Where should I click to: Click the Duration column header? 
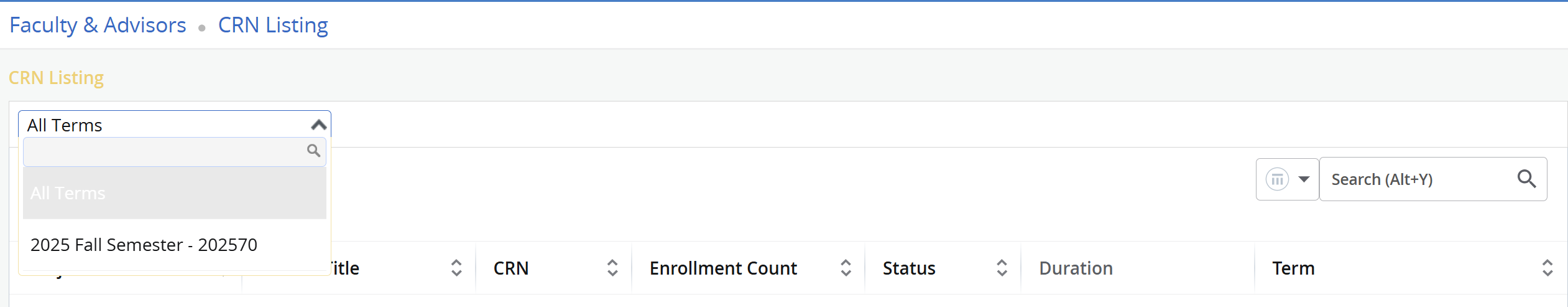[1076, 268]
